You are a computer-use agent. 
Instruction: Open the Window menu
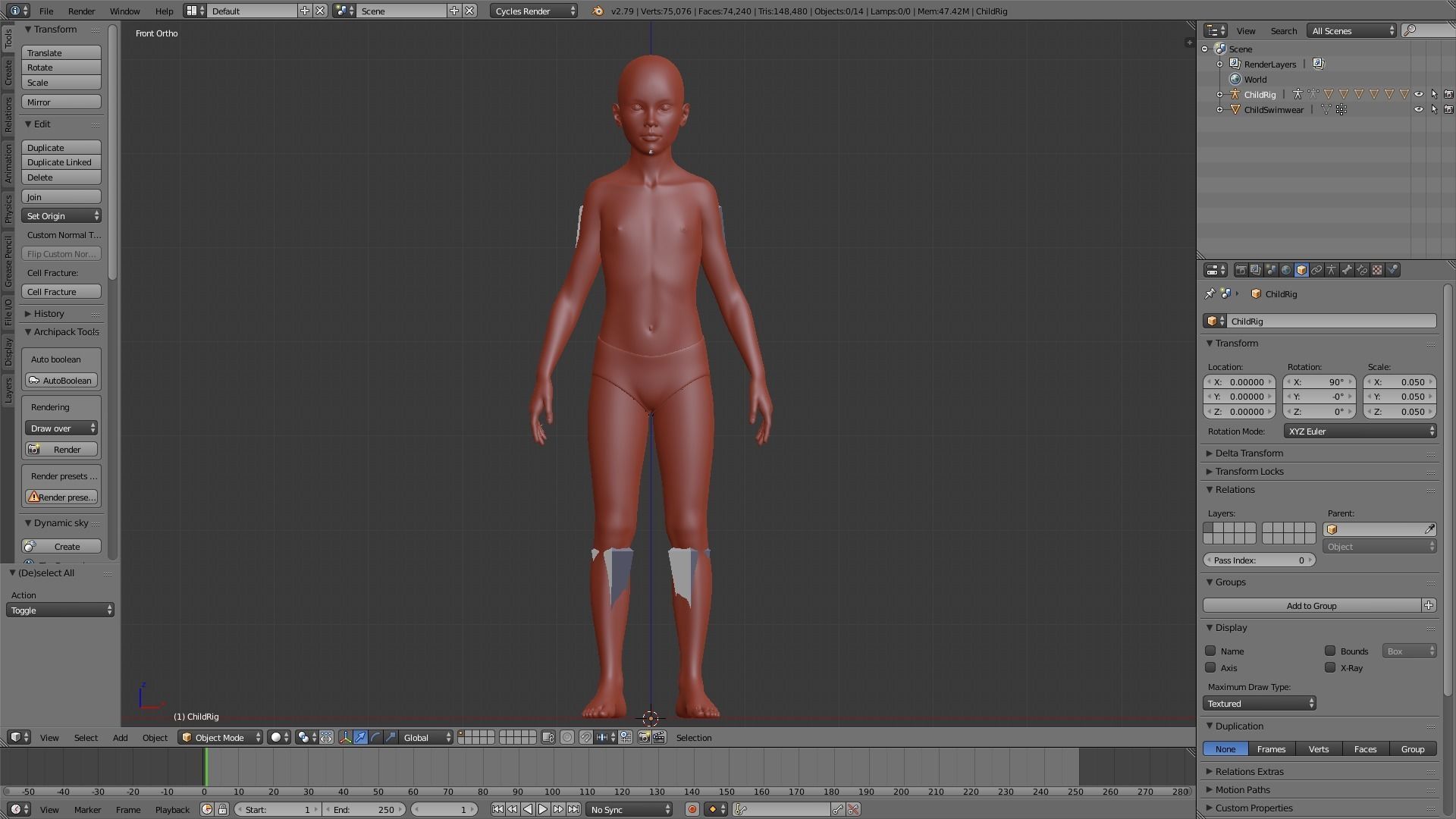click(124, 11)
